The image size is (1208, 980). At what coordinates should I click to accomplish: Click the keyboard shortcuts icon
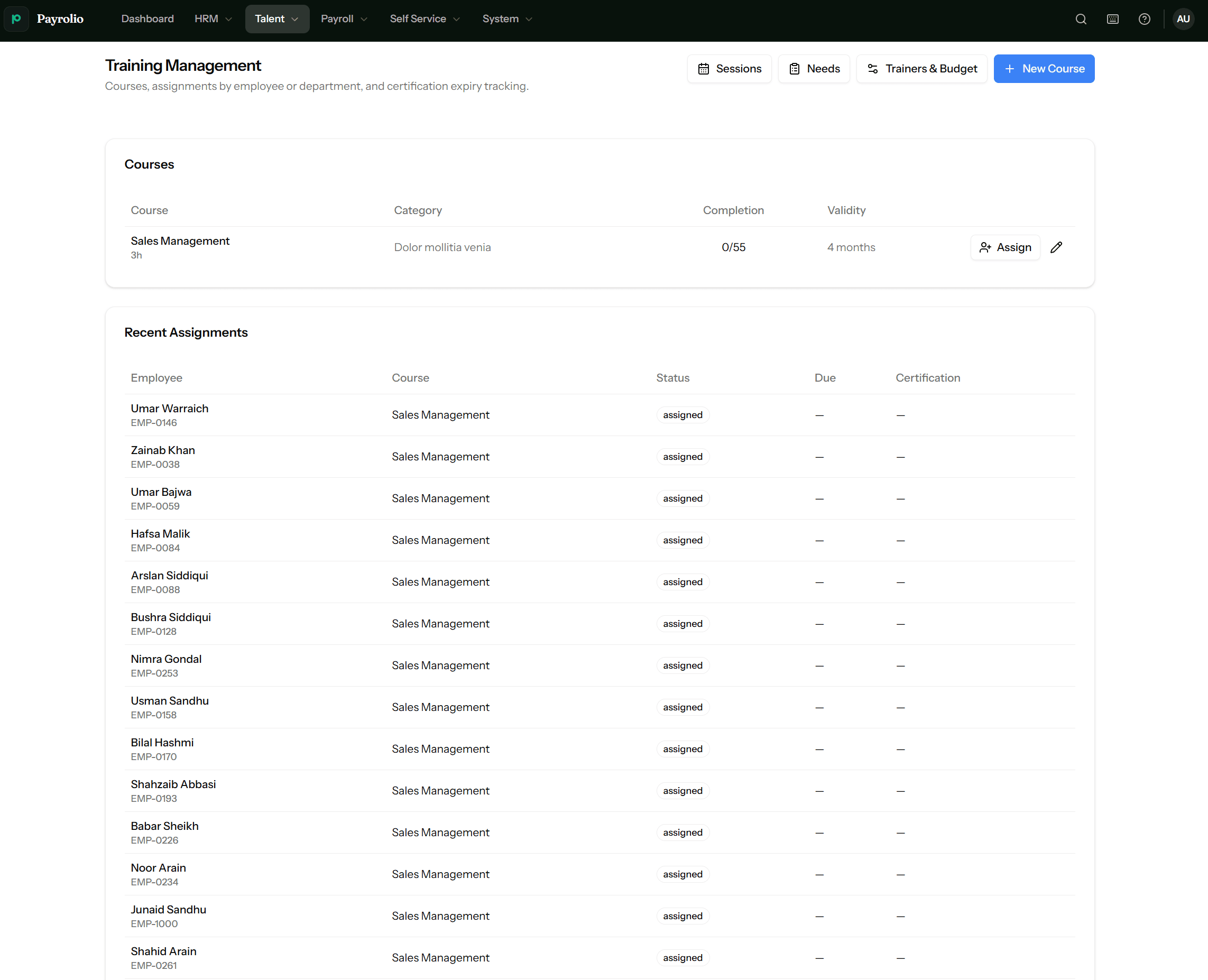click(x=1113, y=19)
